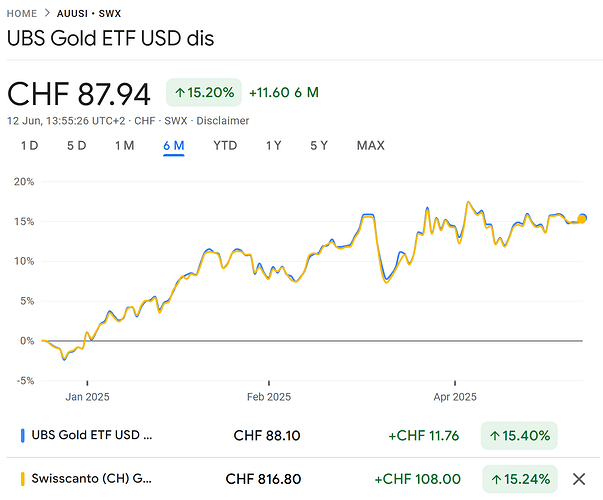This screenshot has width=603, height=500.
Task: Click the UBS Gold ETF USD dis heading
Action: coord(110,38)
